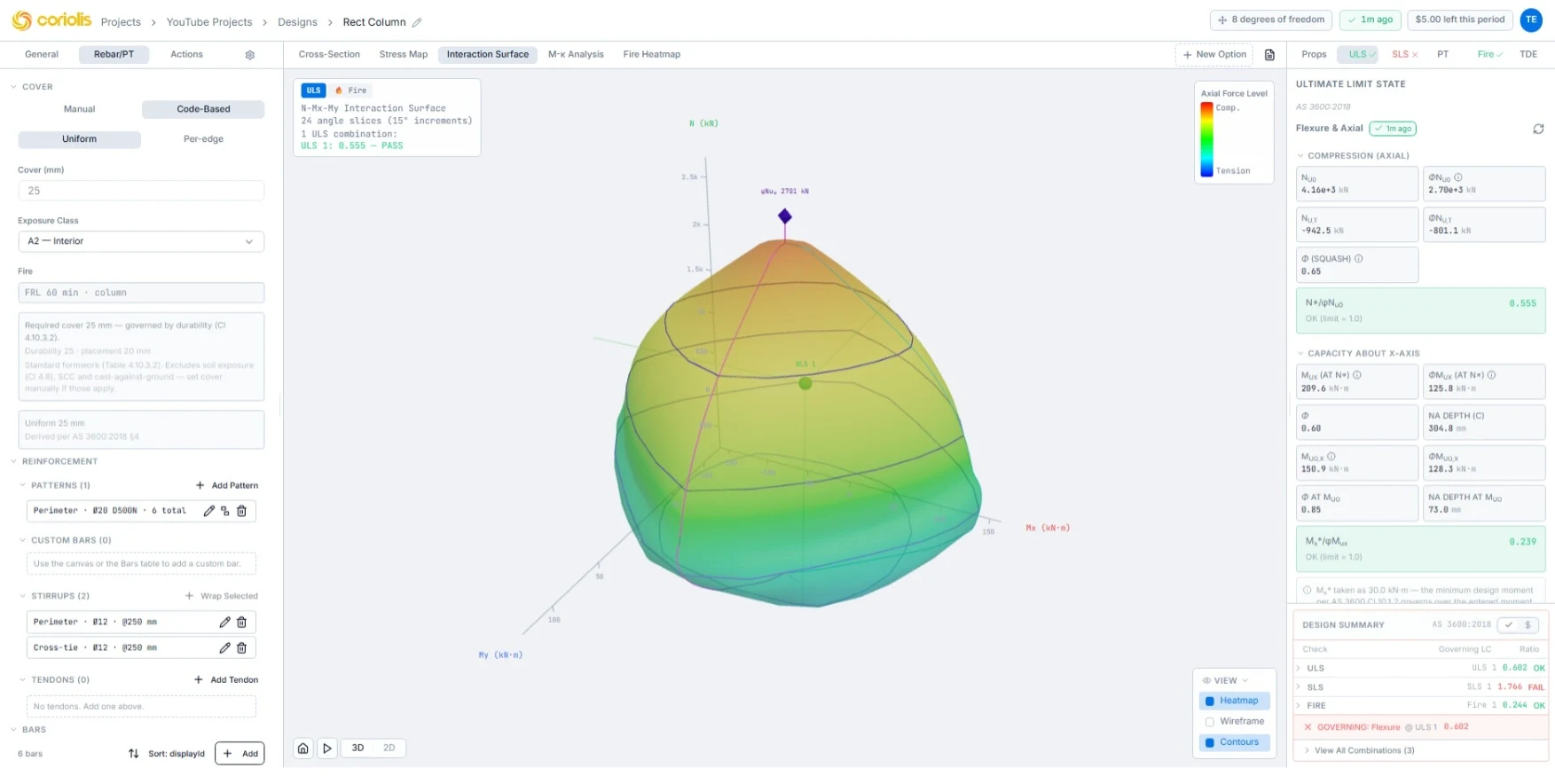1555x784 pixels.
Task: Click the Coriolis logo icon
Action: pos(21,20)
